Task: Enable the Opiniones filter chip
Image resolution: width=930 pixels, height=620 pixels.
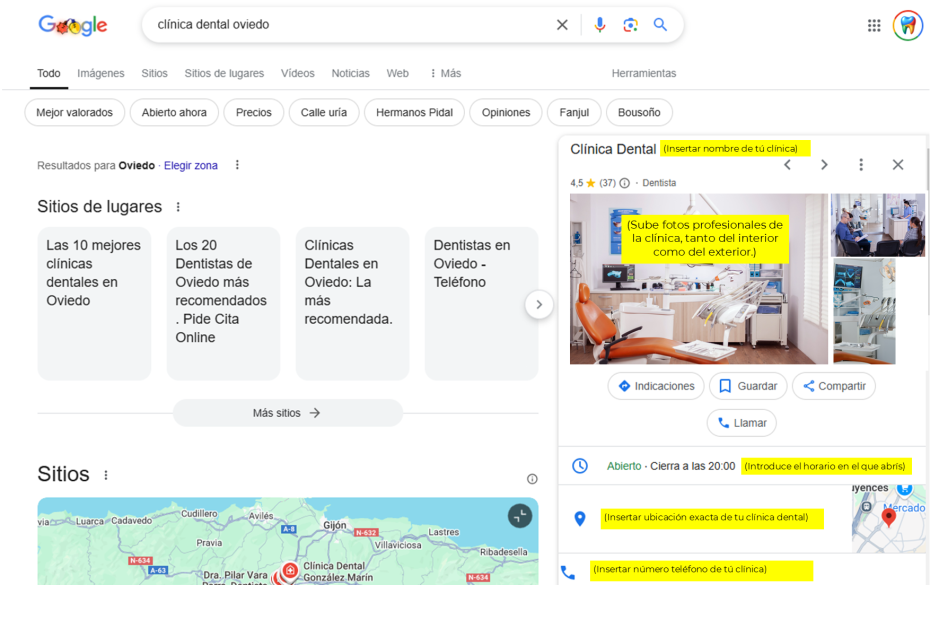Action: click(x=506, y=113)
